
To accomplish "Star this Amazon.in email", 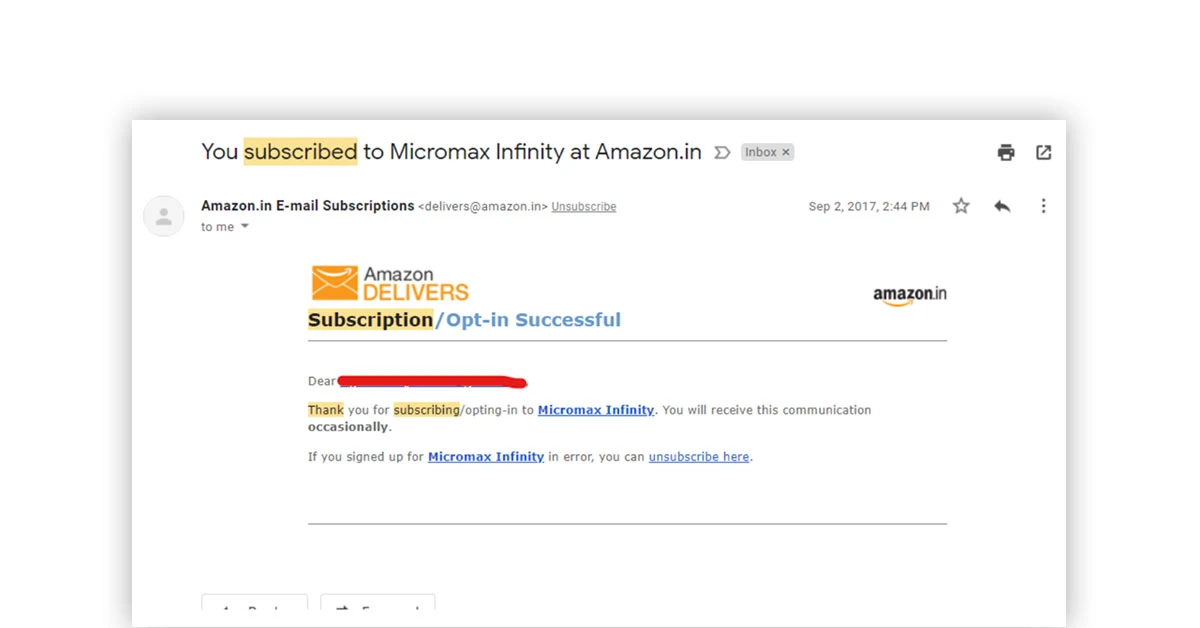I will pos(961,206).
